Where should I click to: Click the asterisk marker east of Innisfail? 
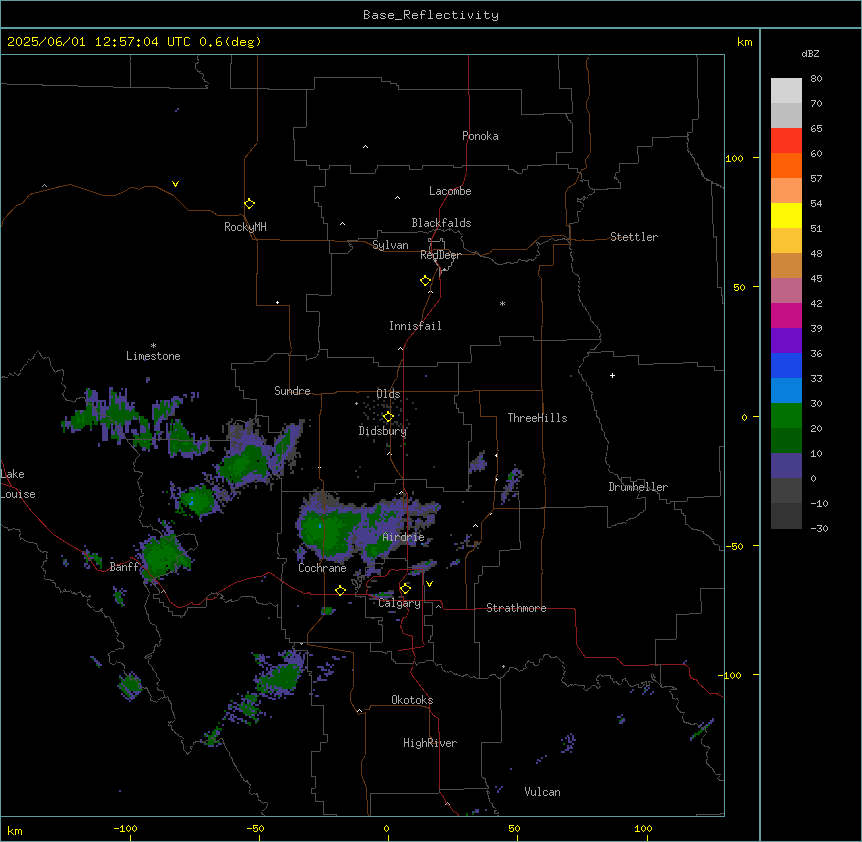[502, 303]
